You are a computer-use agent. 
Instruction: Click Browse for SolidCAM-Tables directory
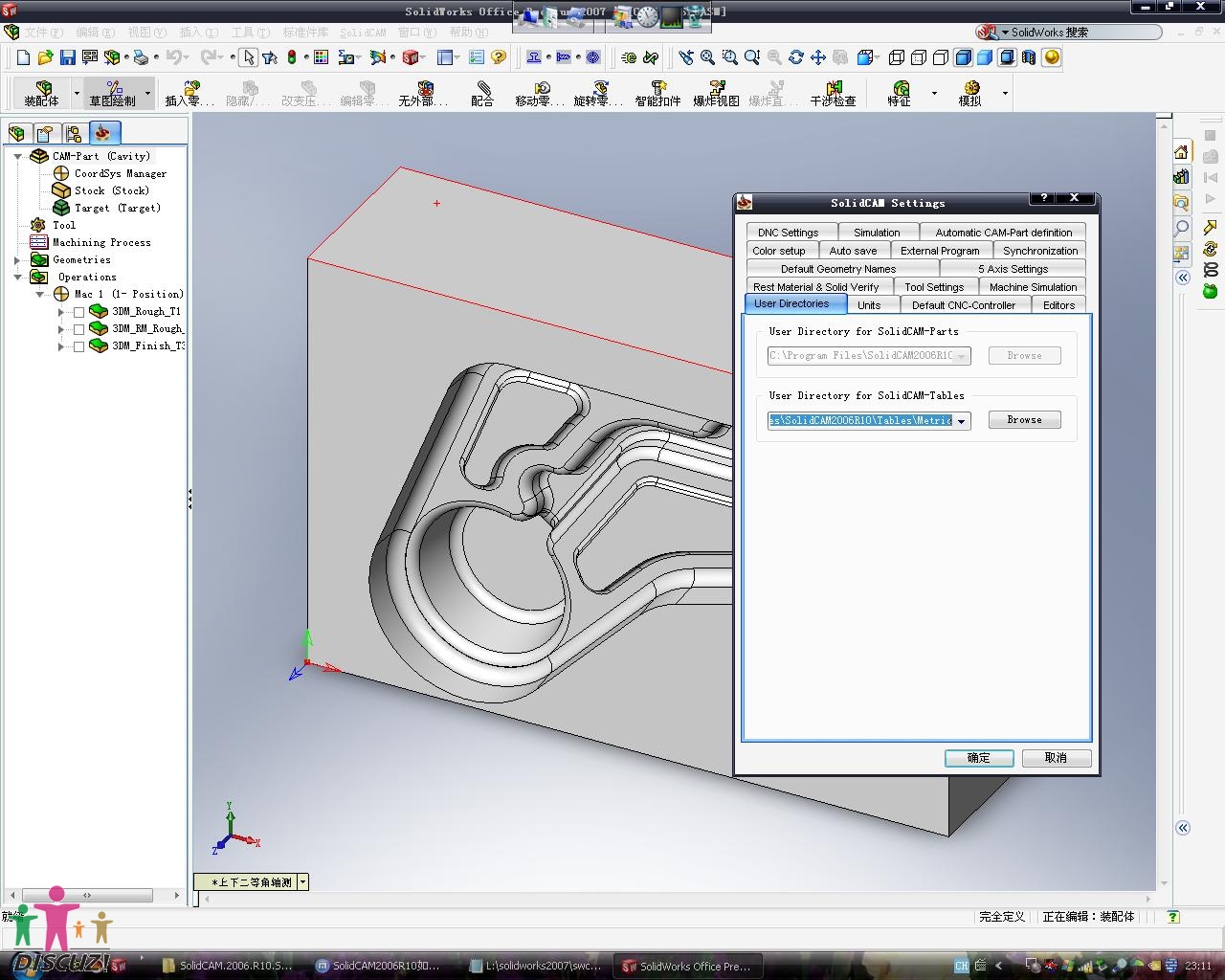coord(1024,420)
